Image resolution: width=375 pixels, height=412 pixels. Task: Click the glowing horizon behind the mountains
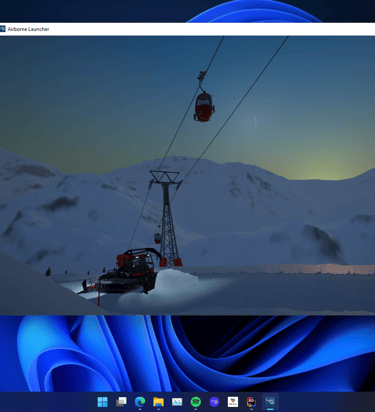(328, 167)
